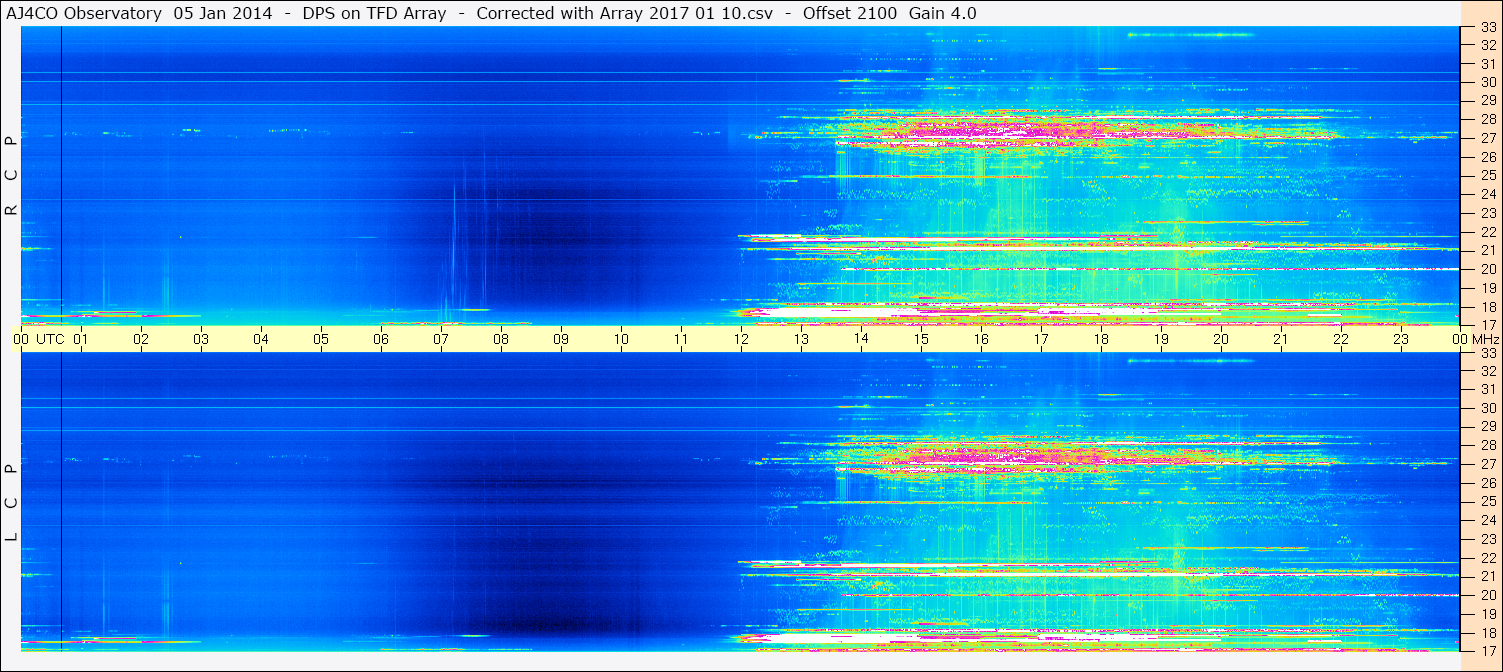Screen dimensions: 1503x672
Task: Click the 24 MHz label on LCP frequency scale
Action: (x=1487, y=520)
